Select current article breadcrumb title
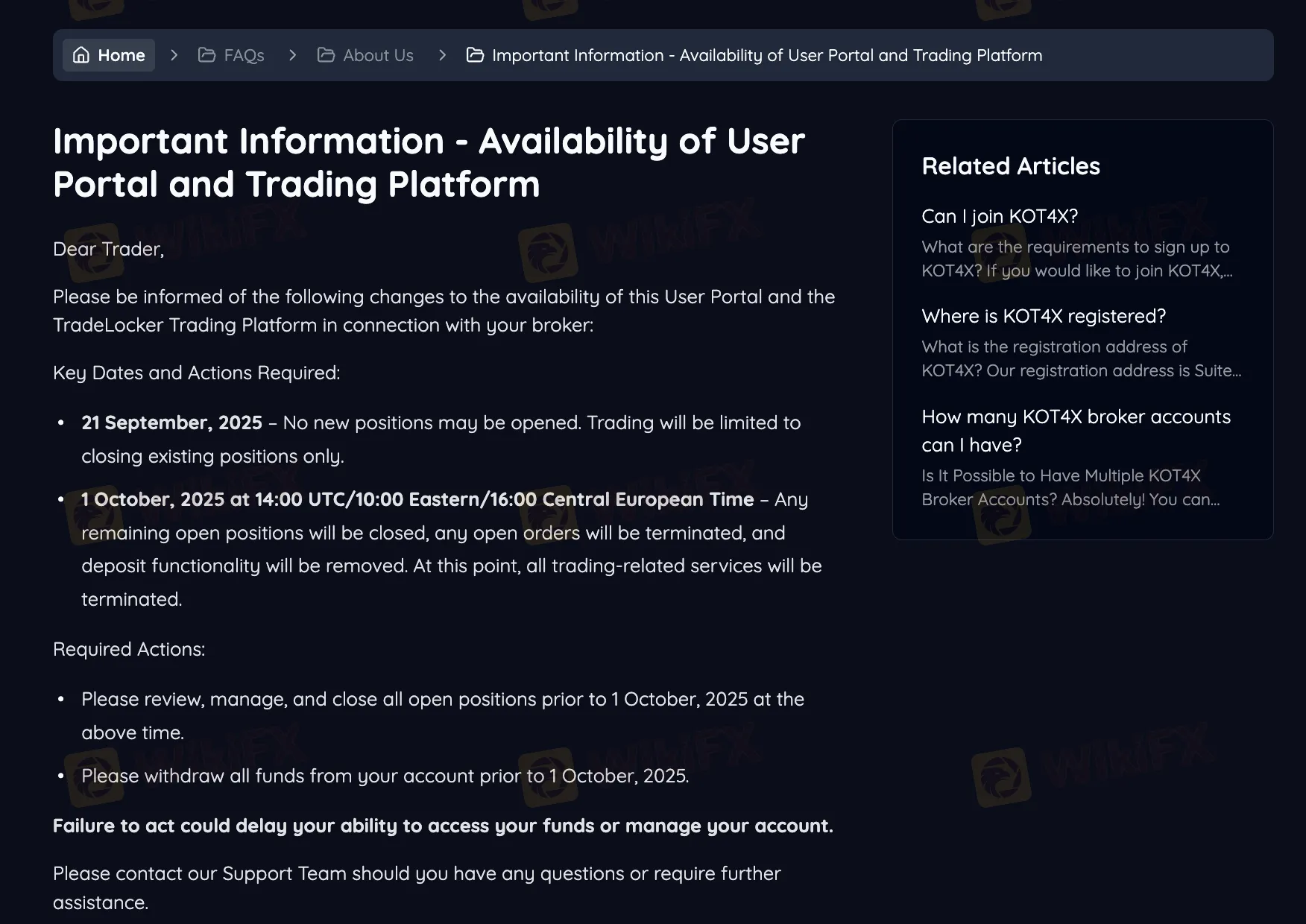 click(x=767, y=55)
